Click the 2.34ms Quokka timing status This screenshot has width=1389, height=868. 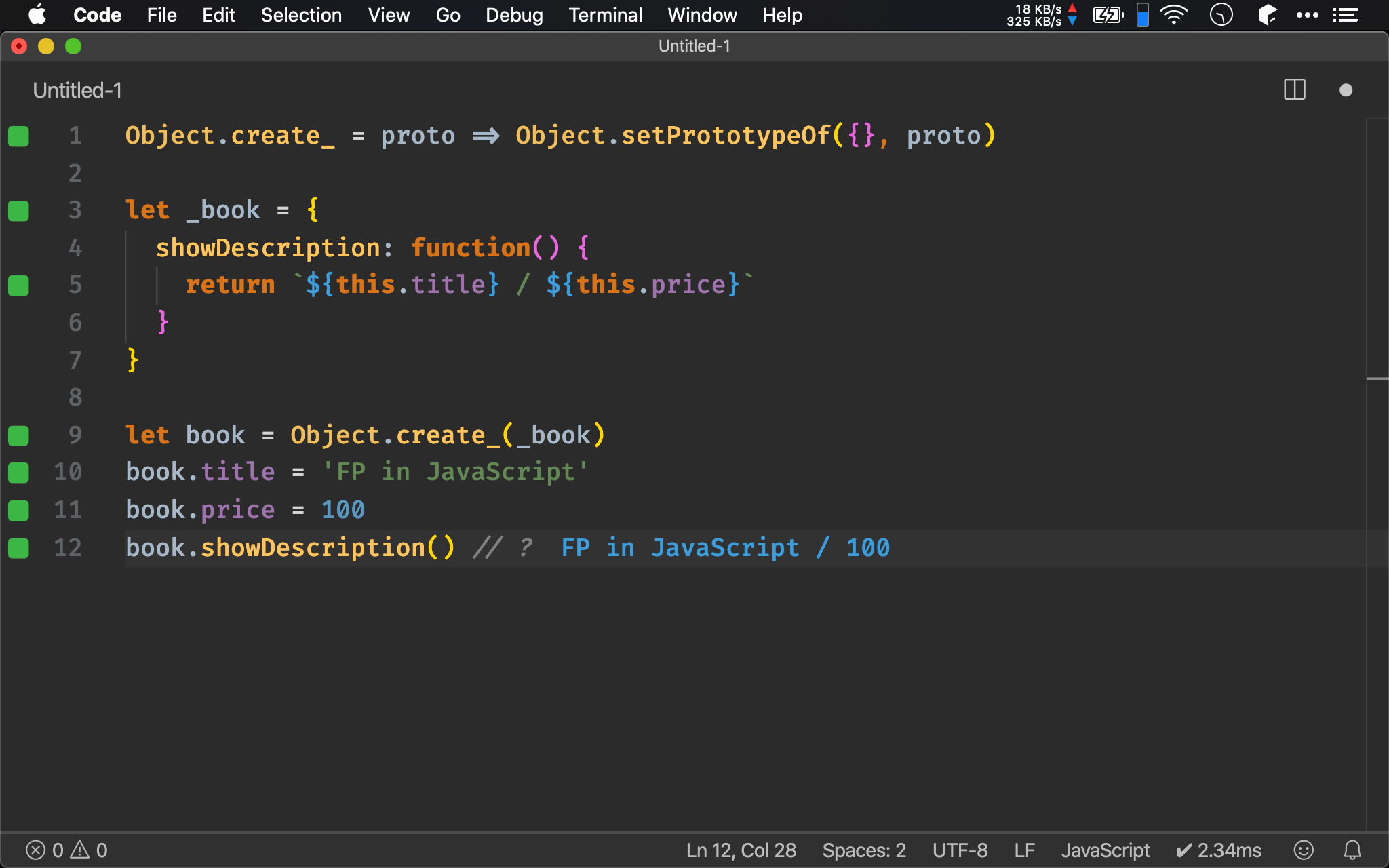point(1219,850)
